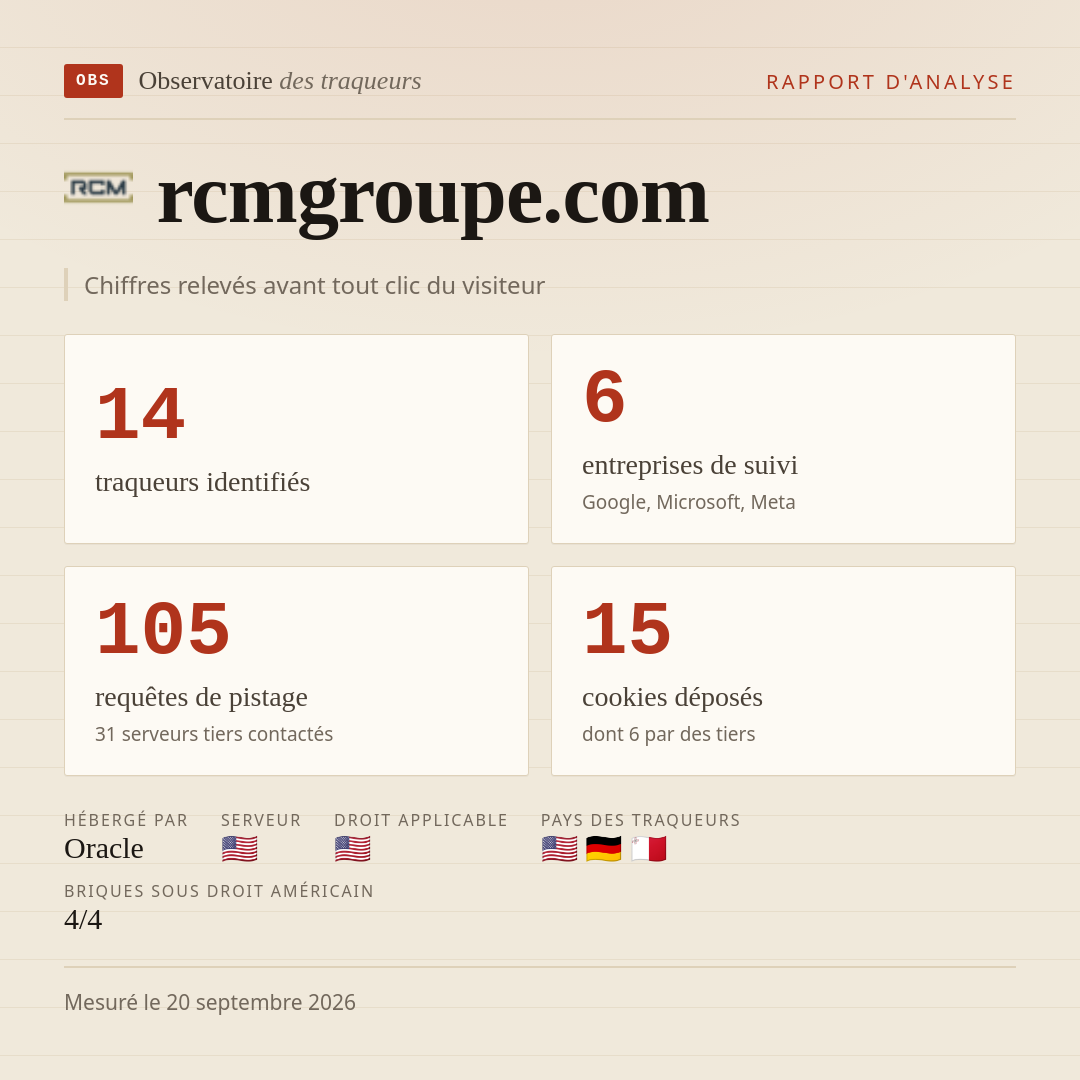Click the 'dont 6 par des tiers' text

tap(668, 734)
